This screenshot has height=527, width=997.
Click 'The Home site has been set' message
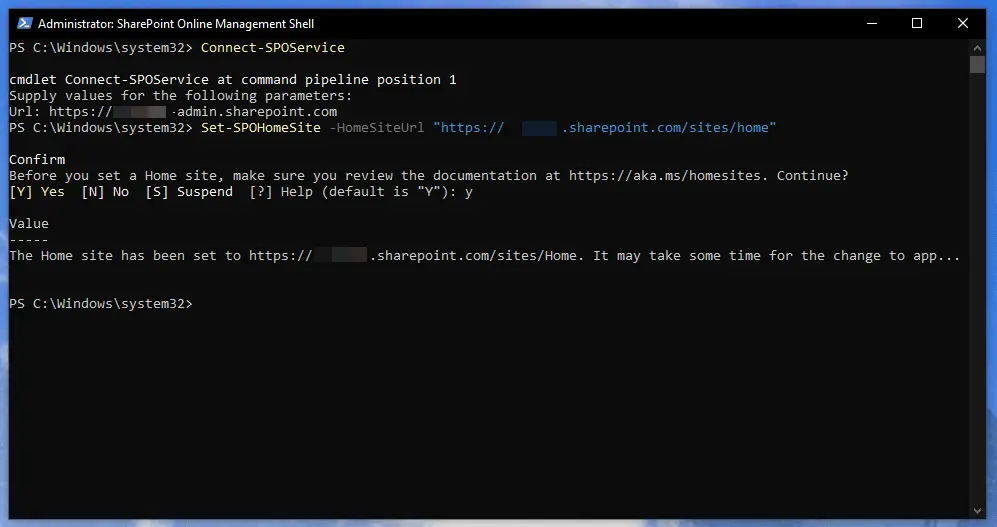pyautogui.click(x=485, y=256)
